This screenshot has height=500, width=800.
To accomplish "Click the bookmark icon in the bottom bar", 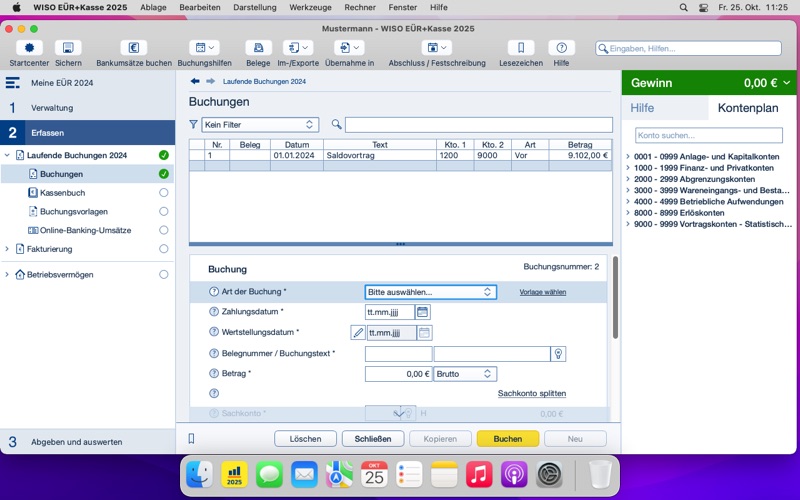I will pos(191,439).
